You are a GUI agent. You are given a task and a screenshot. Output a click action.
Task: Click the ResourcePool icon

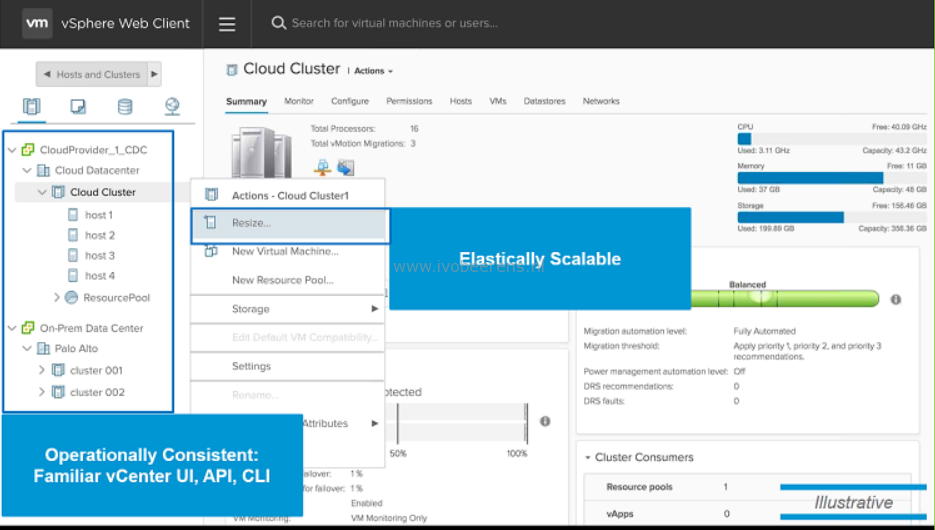click(71, 297)
